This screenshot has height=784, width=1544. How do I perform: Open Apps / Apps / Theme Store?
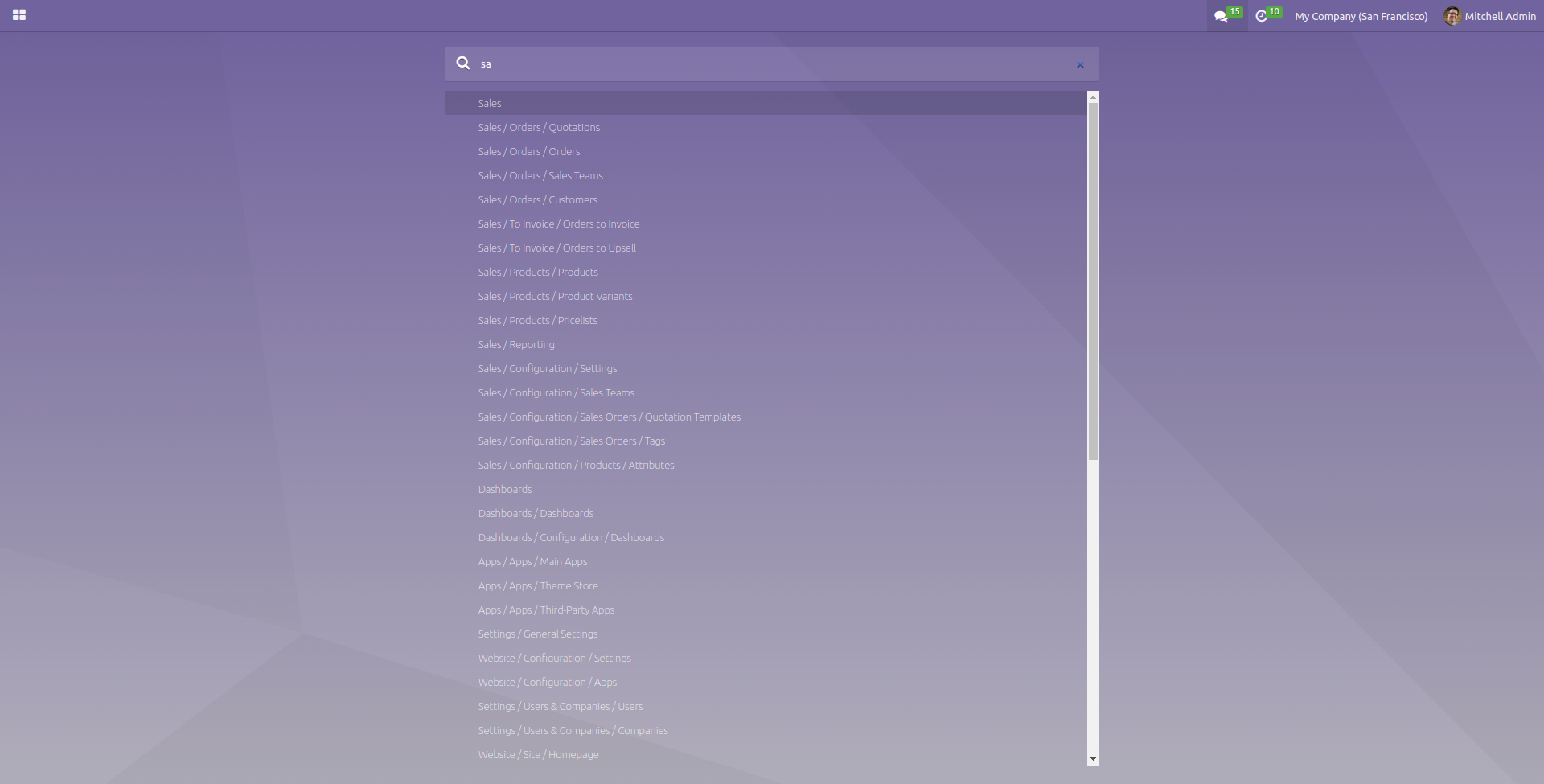tap(538, 585)
